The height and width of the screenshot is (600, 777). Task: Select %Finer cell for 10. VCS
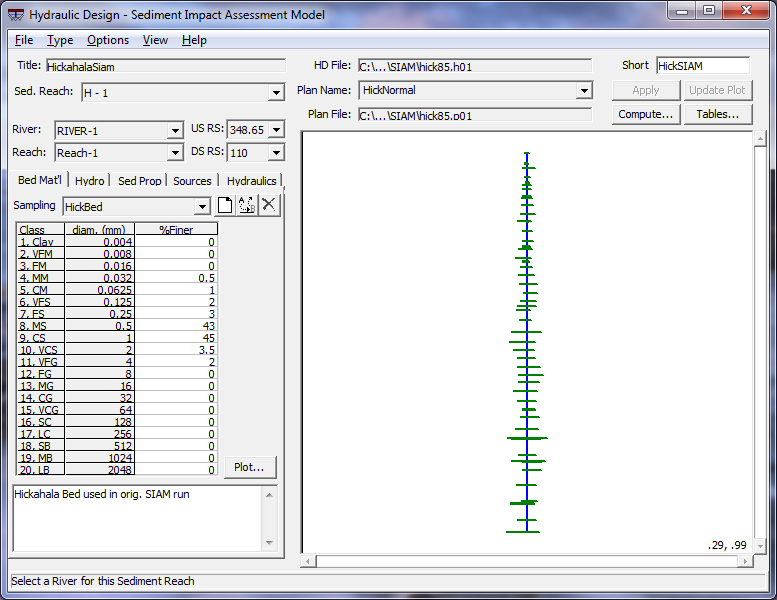click(x=176, y=350)
